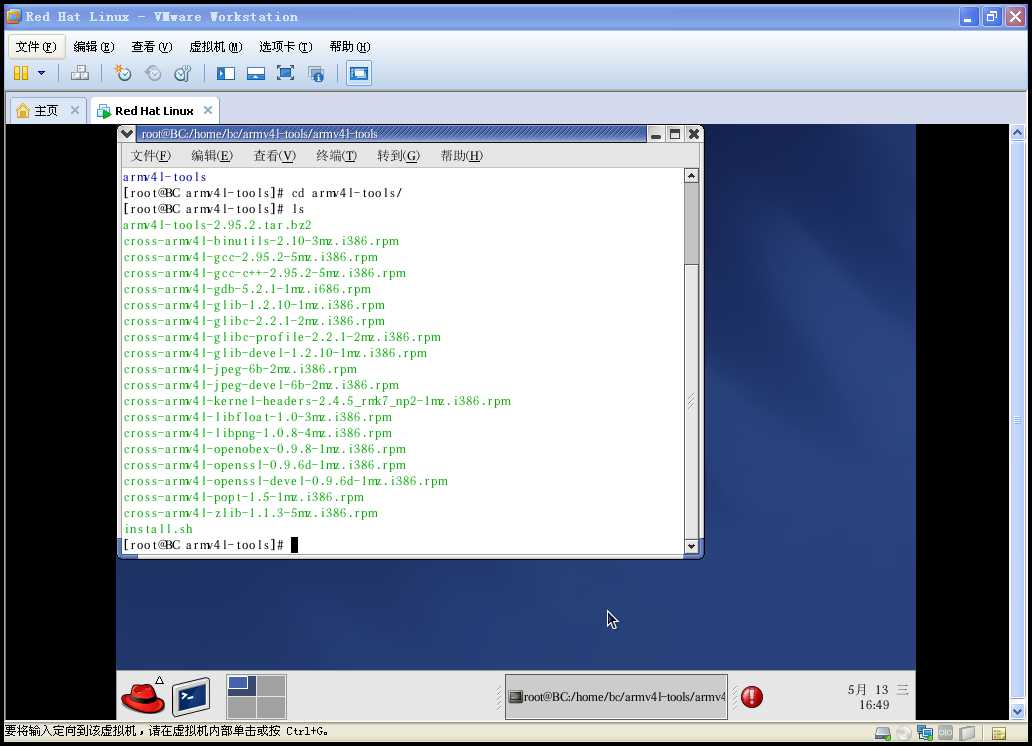
Task: Open the snapshot manager icon
Action: tap(183, 73)
